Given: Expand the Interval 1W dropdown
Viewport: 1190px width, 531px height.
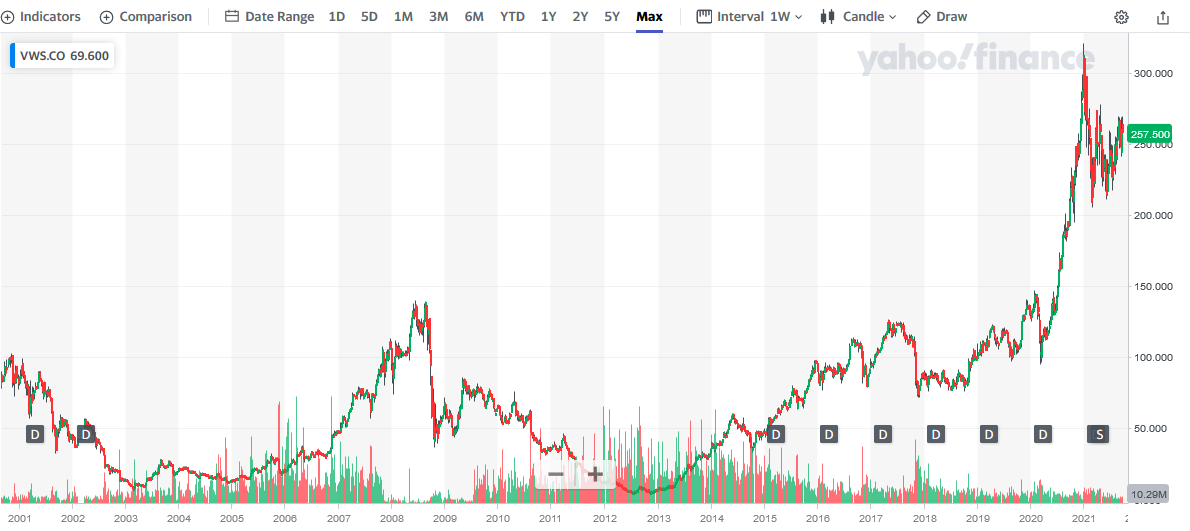Looking at the screenshot, I should tap(749, 17).
